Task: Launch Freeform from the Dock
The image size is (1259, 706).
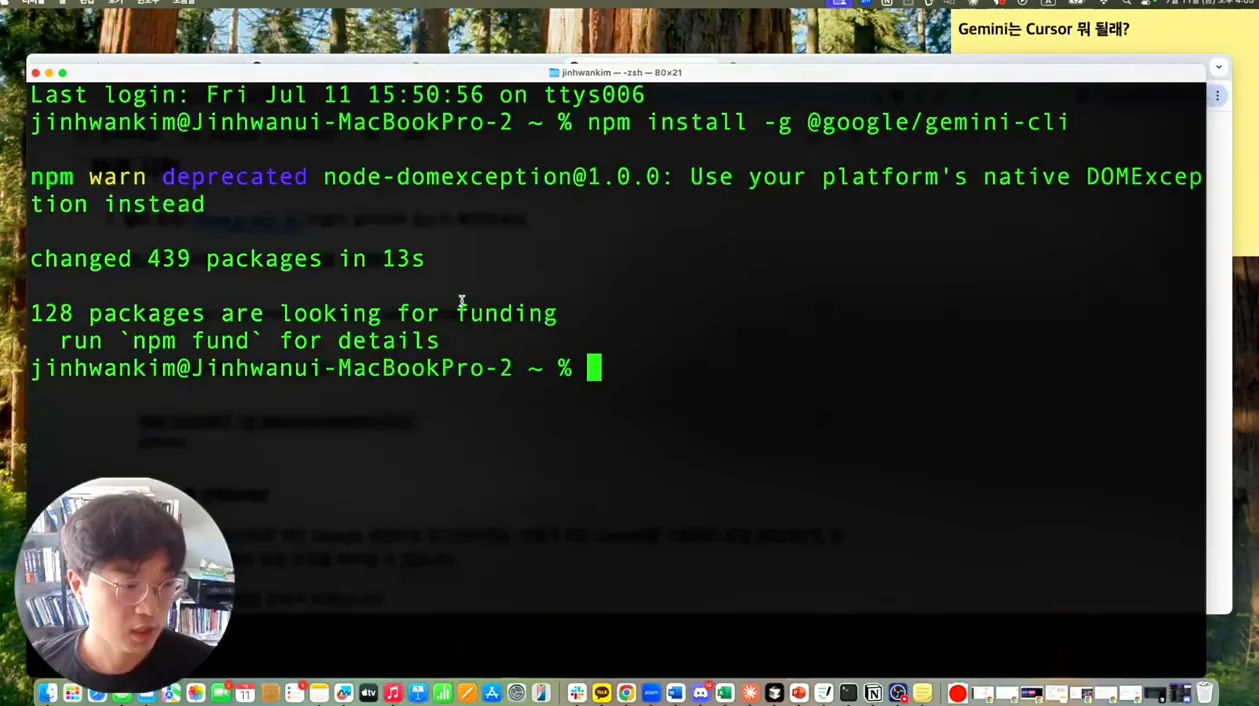Action: [343, 693]
